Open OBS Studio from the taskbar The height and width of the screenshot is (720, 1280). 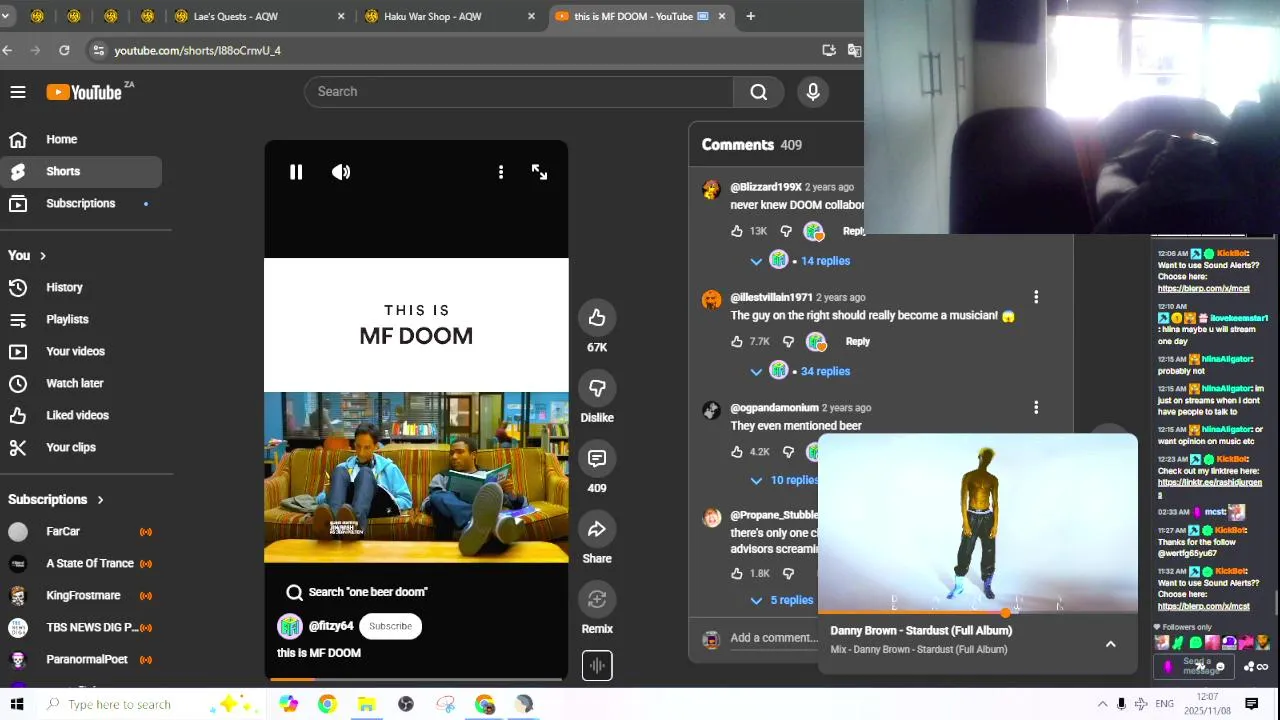(406, 704)
